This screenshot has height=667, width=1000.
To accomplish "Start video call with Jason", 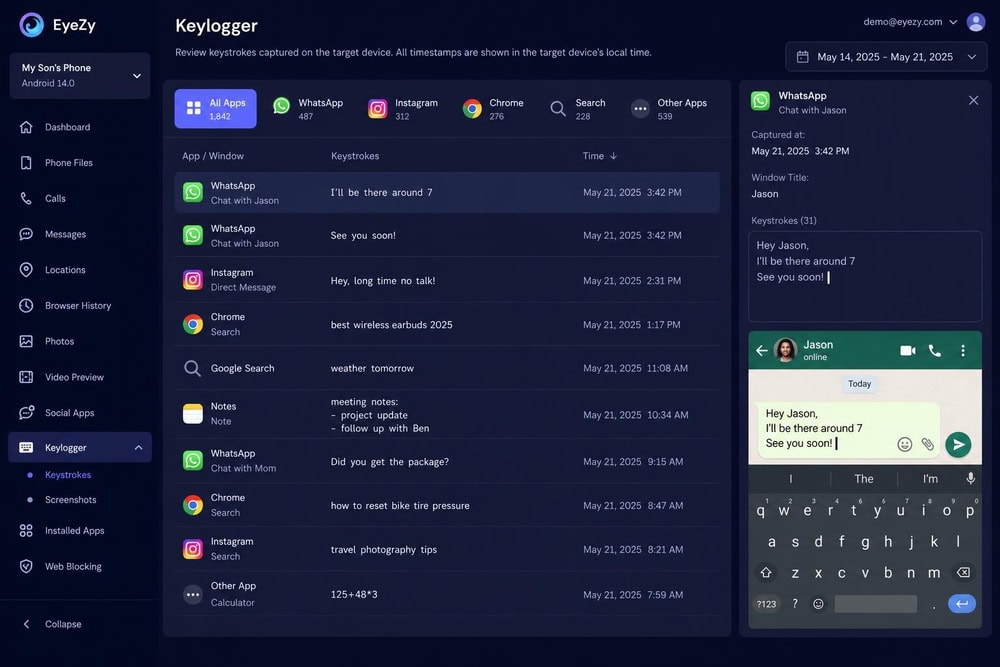I will click(x=908, y=350).
